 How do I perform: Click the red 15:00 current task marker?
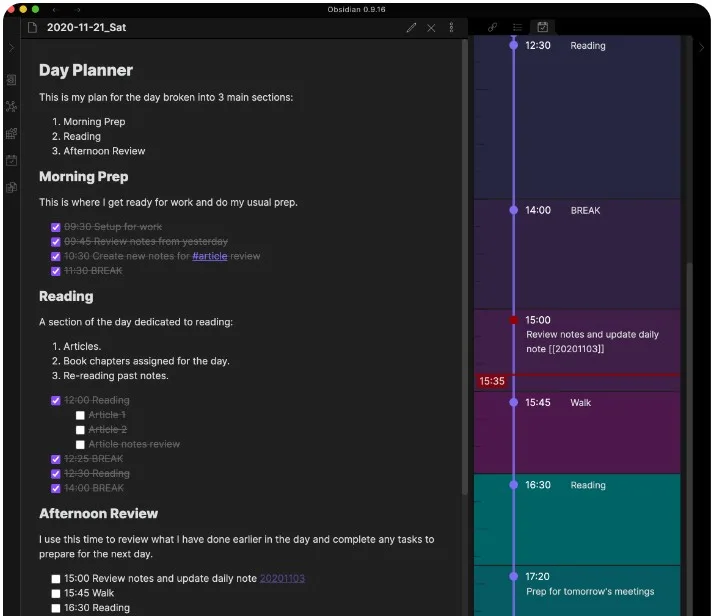pyautogui.click(x=514, y=320)
